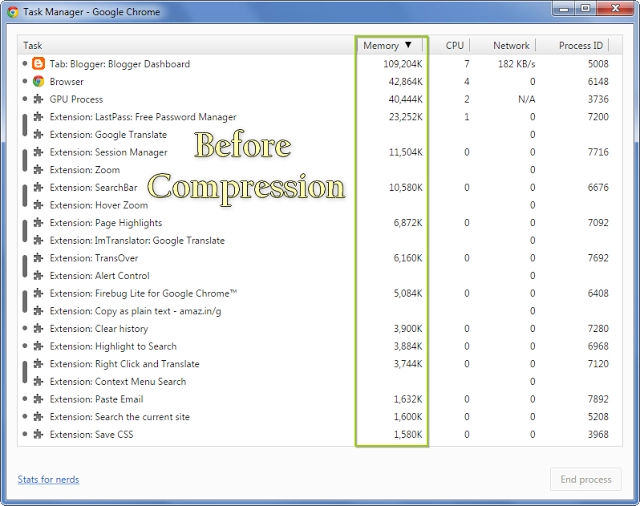
Task: Click the End process button
Action: point(586,479)
